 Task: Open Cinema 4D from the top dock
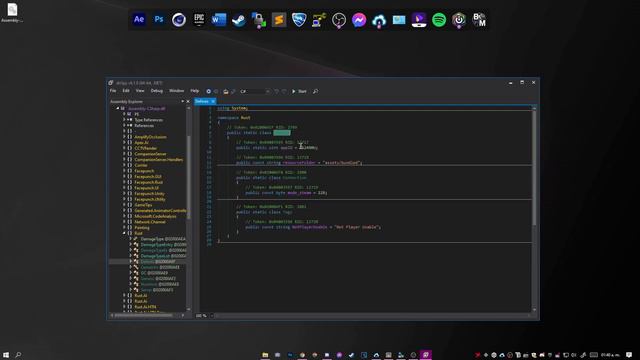tap(179, 20)
